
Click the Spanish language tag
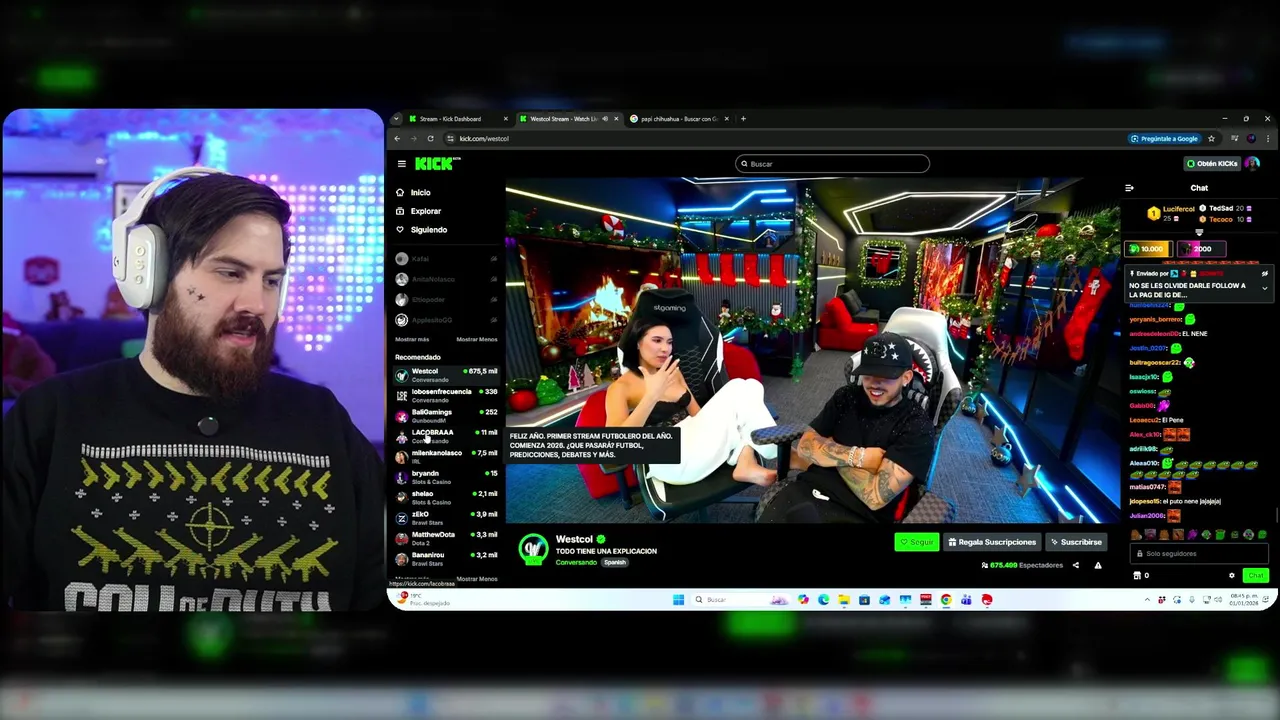(615, 562)
